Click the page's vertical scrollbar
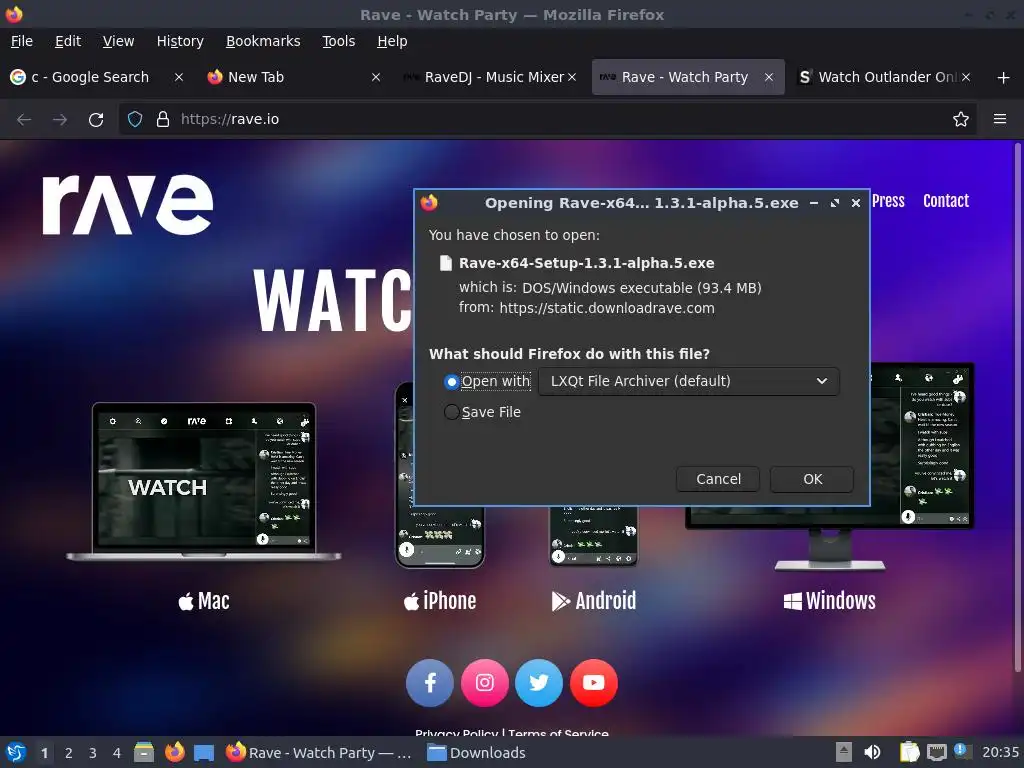 coord(1017,408)
